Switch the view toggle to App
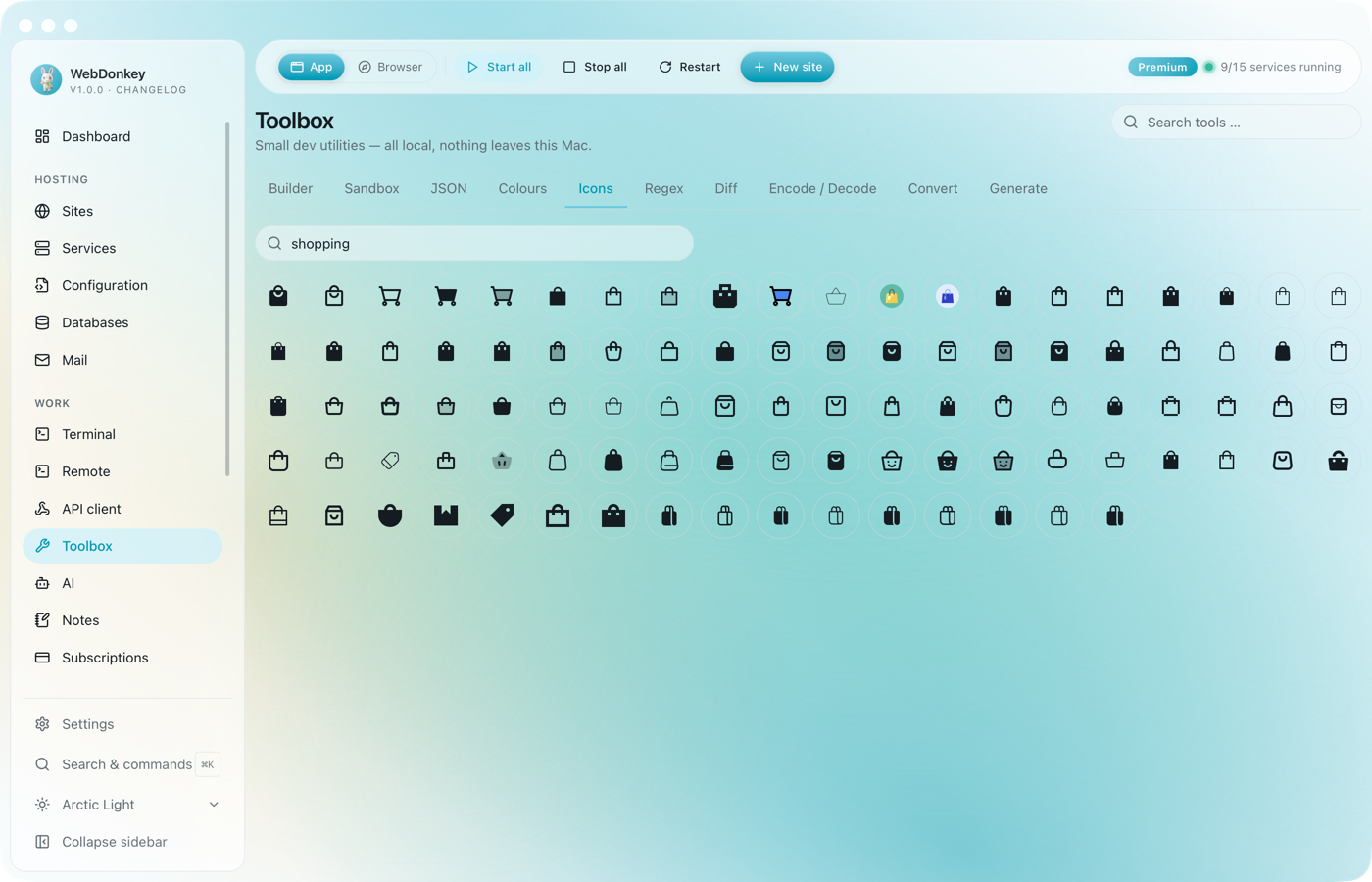1372x882 pixels. tap(312, 67)
